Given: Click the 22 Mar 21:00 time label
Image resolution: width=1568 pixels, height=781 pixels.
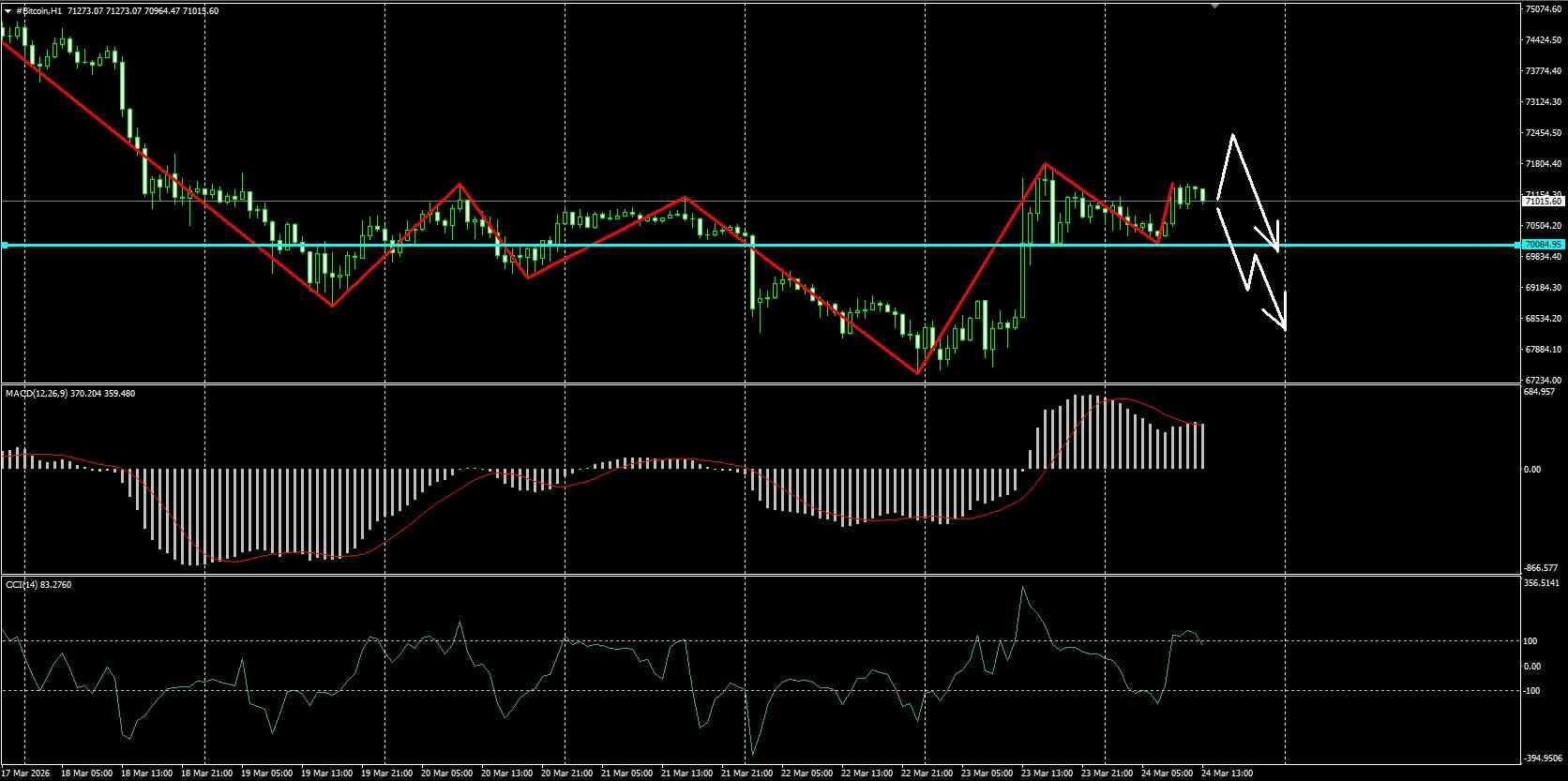Looking at the screenshot, I should click(x=927, y=773).
